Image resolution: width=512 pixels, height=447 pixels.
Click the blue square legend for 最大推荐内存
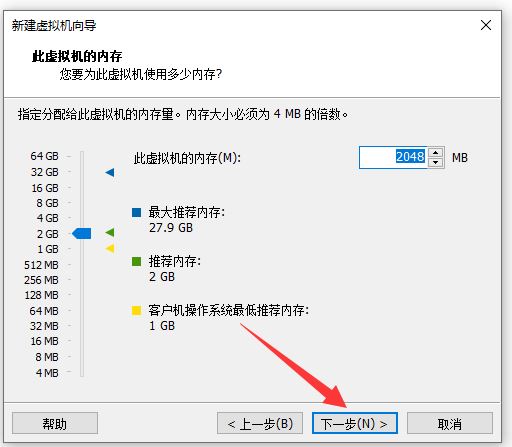pyautogui.click(x=136, y=212)
